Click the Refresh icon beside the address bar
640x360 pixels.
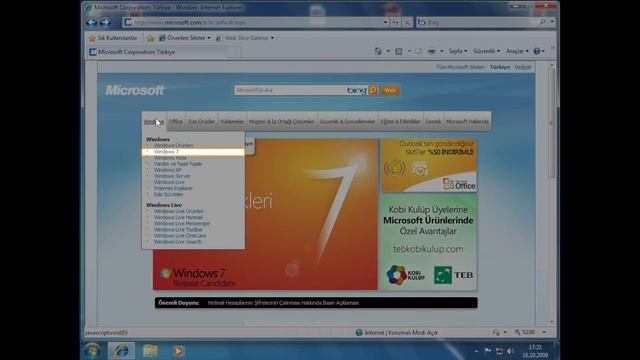pyautogui.click(x=395, y=22)
